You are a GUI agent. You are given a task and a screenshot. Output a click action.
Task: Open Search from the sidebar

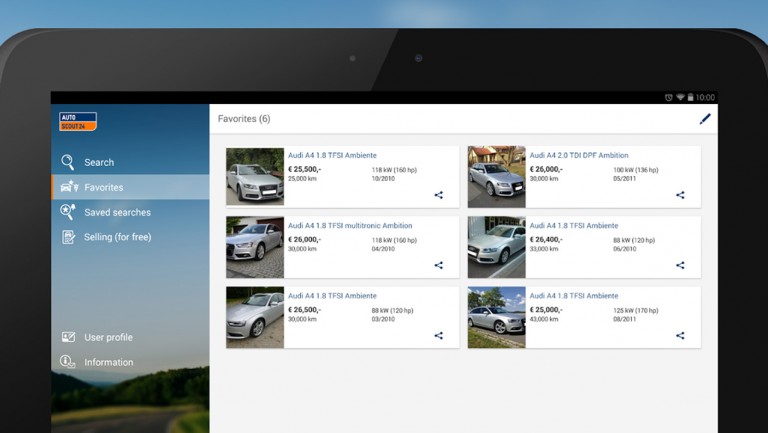coord(98,162)
